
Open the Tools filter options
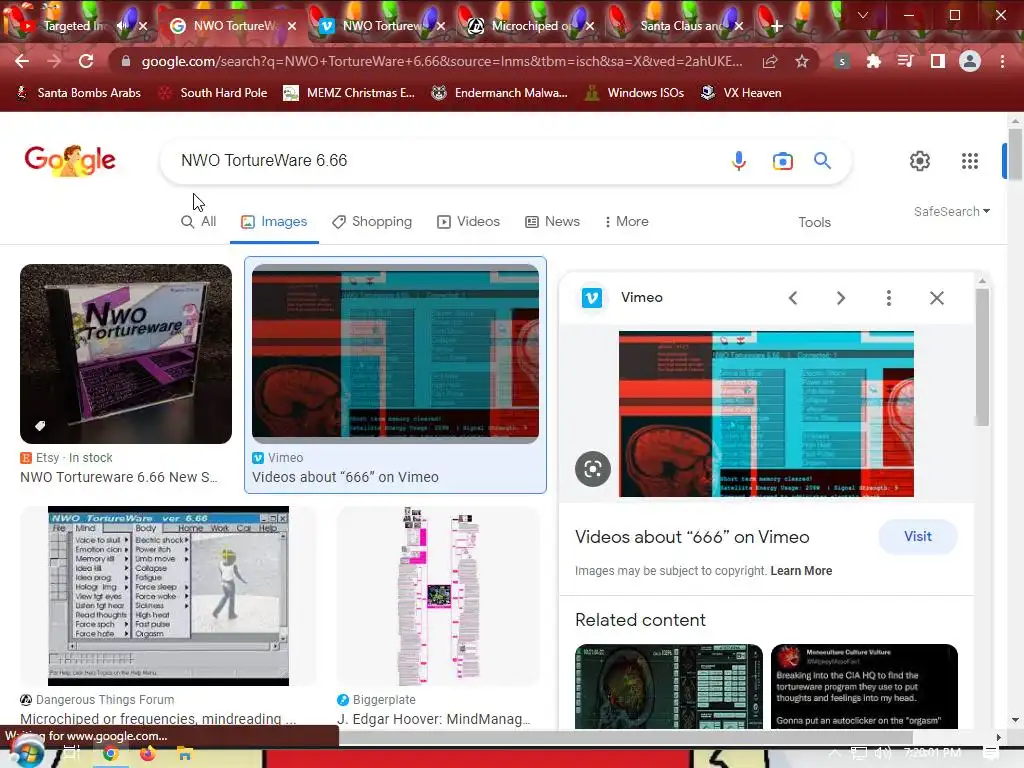tap(814, 222)
